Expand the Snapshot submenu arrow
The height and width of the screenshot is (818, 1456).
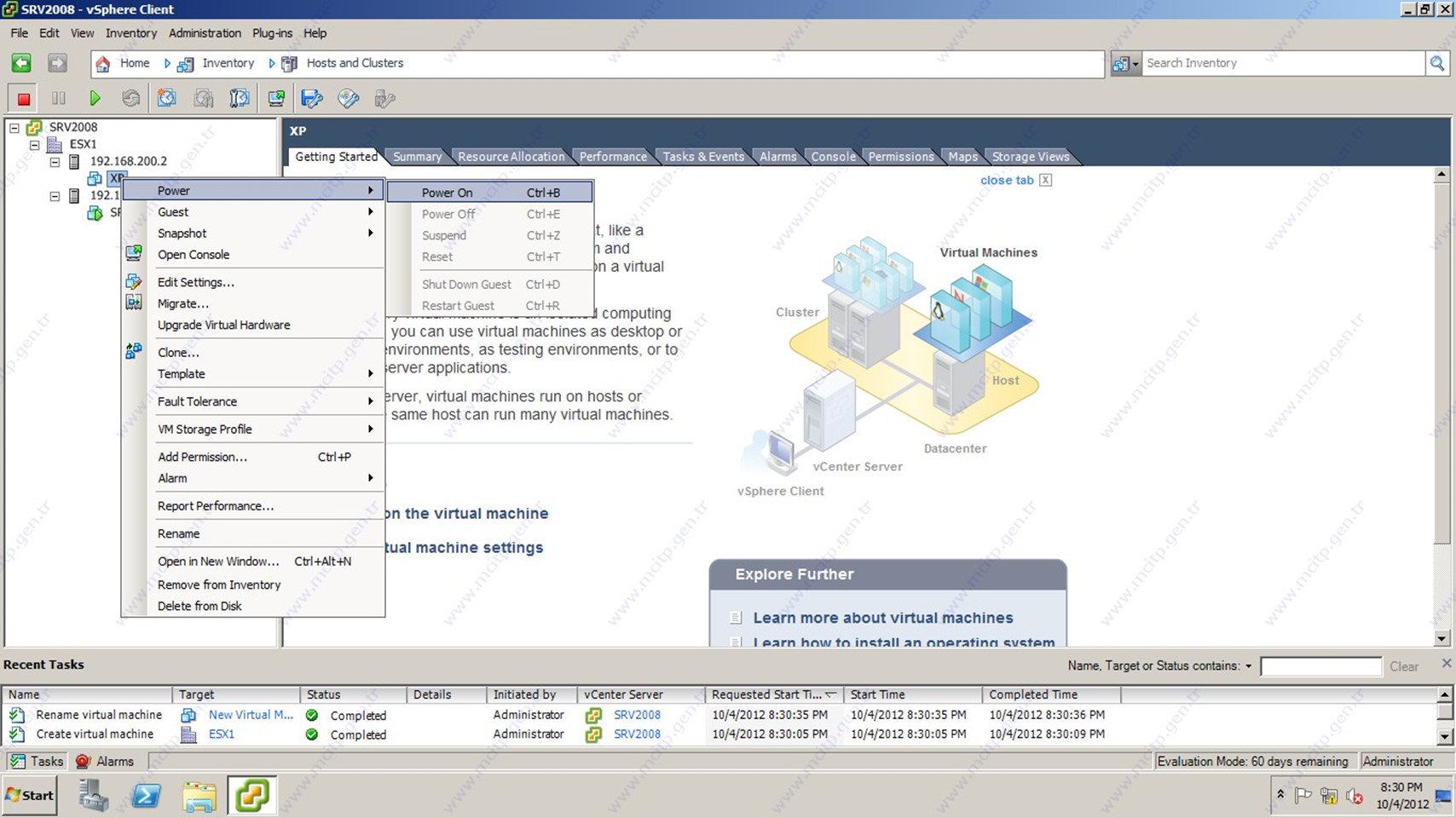point(370,233)
